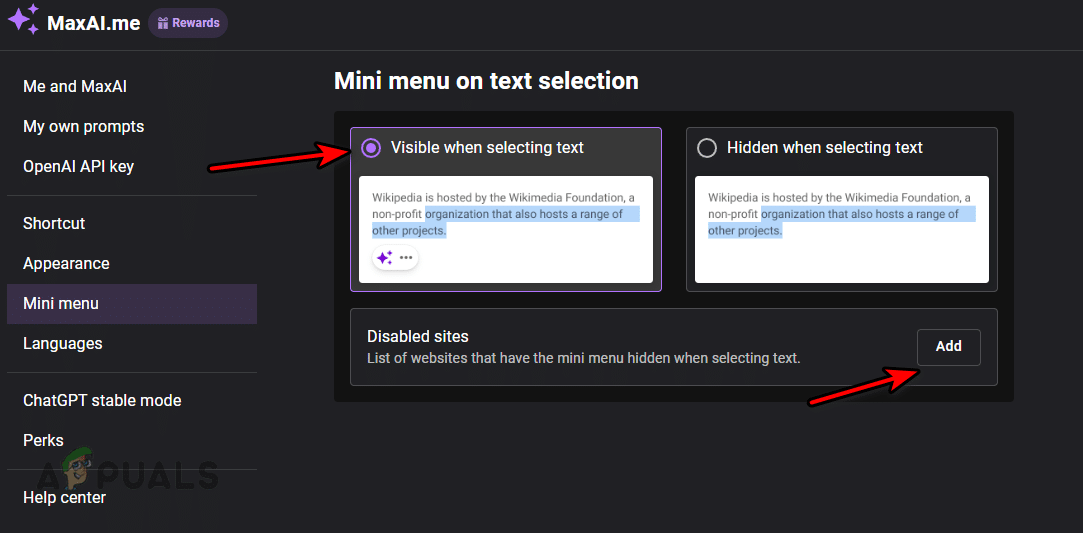Click the gift icon in Rewards badge
The width and height of the screenshot is (1083, 533).
tap(163, 23)
